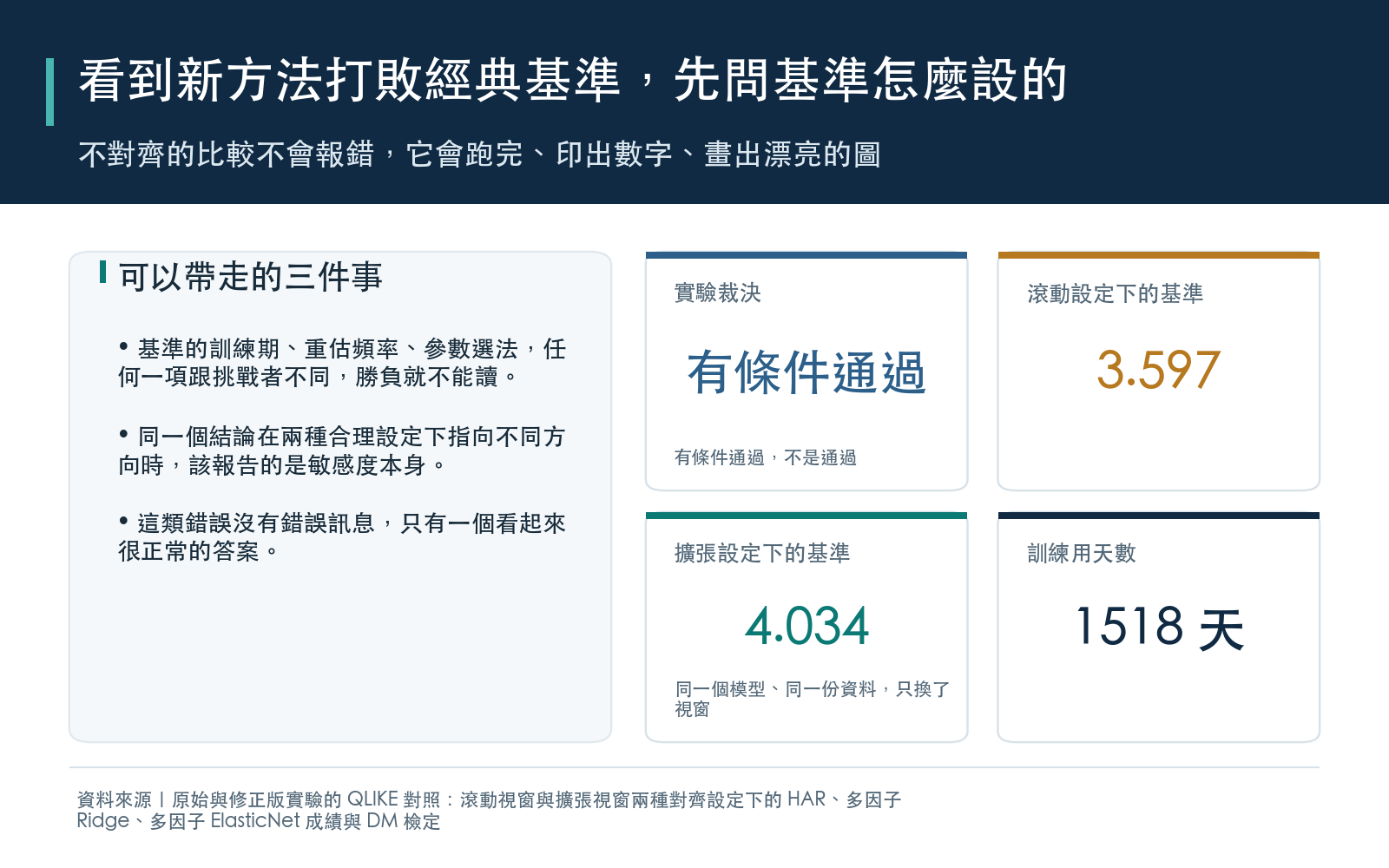1389x868 pixels.
Task: Click the caption 同一個模型、同一份資料
Action: click(x=813, y=699)
